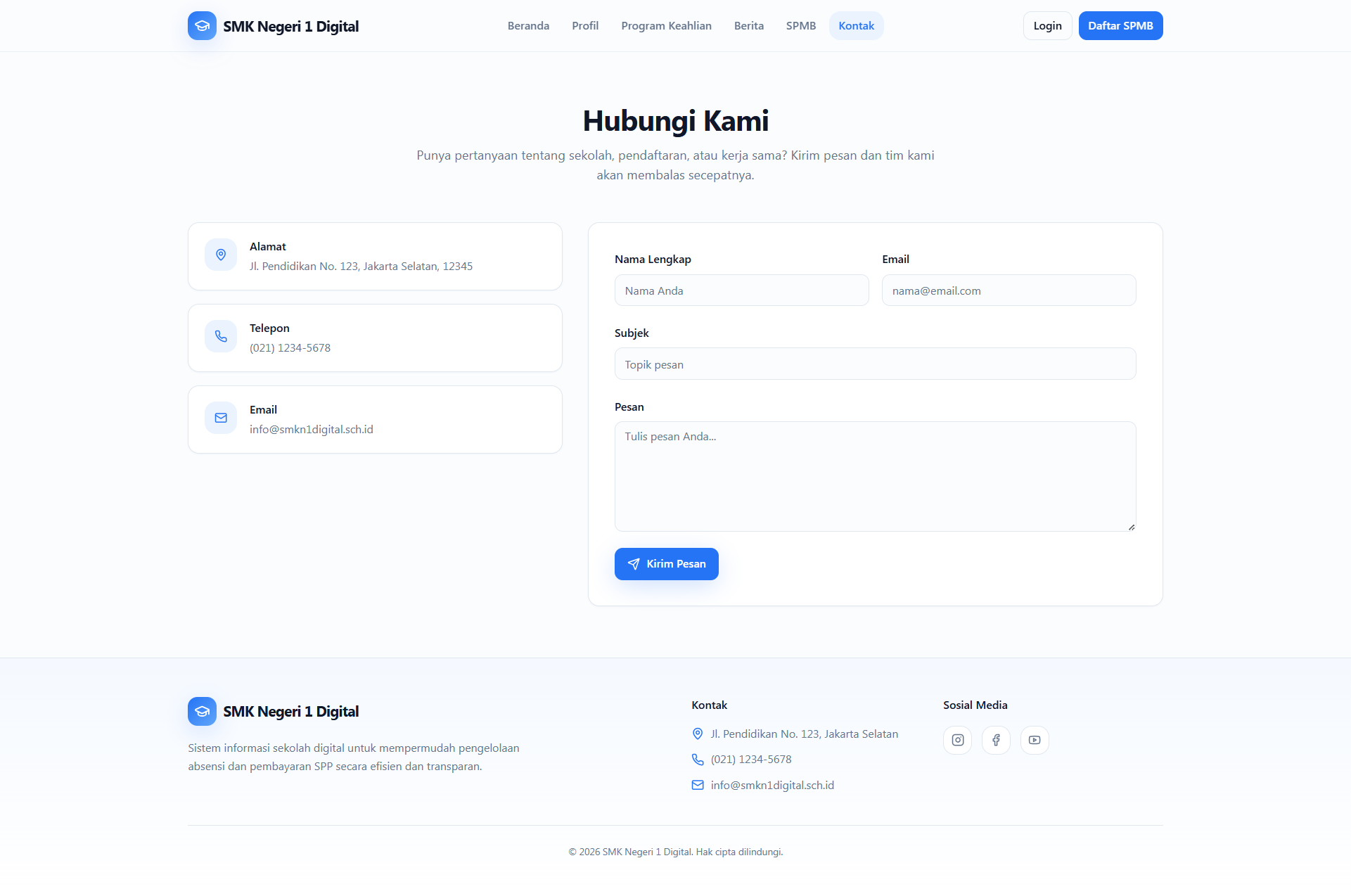Open the Berita navigation item
1351x896 pixels.
pos(749,26)
